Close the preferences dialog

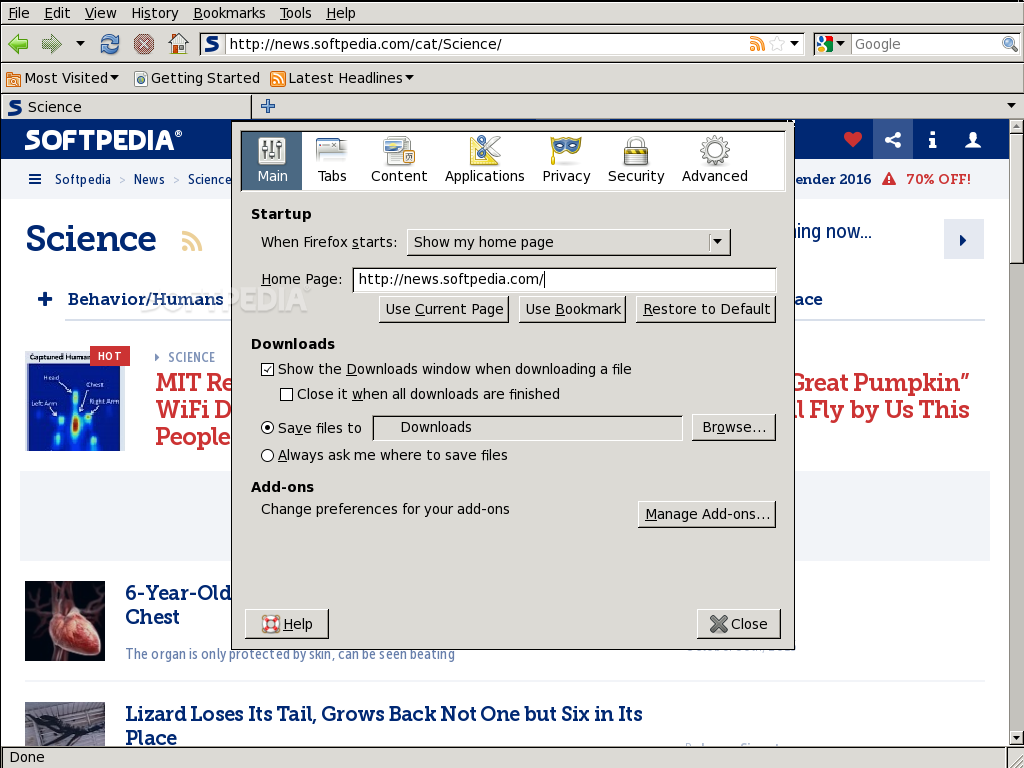(739, 624)
